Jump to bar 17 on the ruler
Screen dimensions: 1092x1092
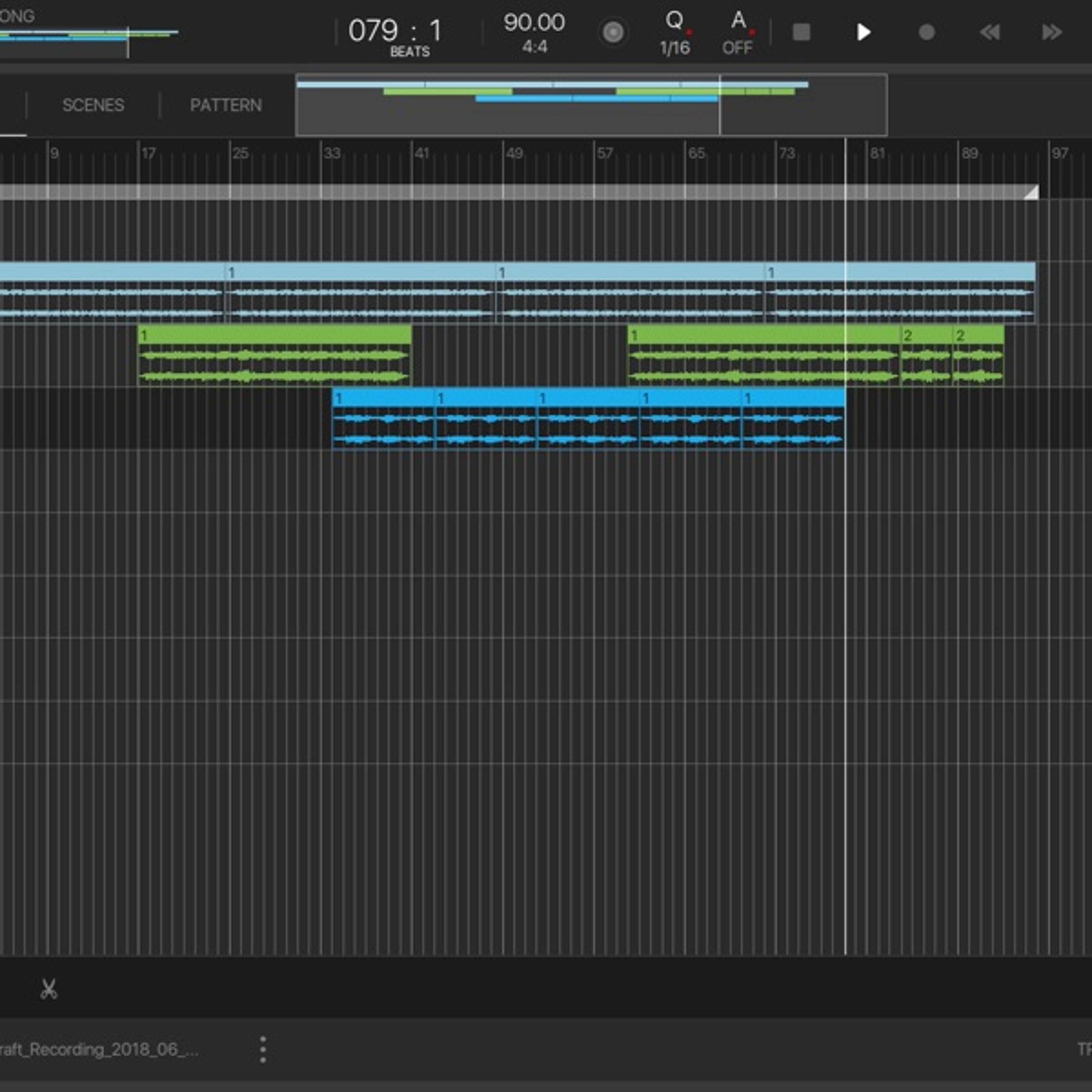pyautogui.click(x=148, y=153)
